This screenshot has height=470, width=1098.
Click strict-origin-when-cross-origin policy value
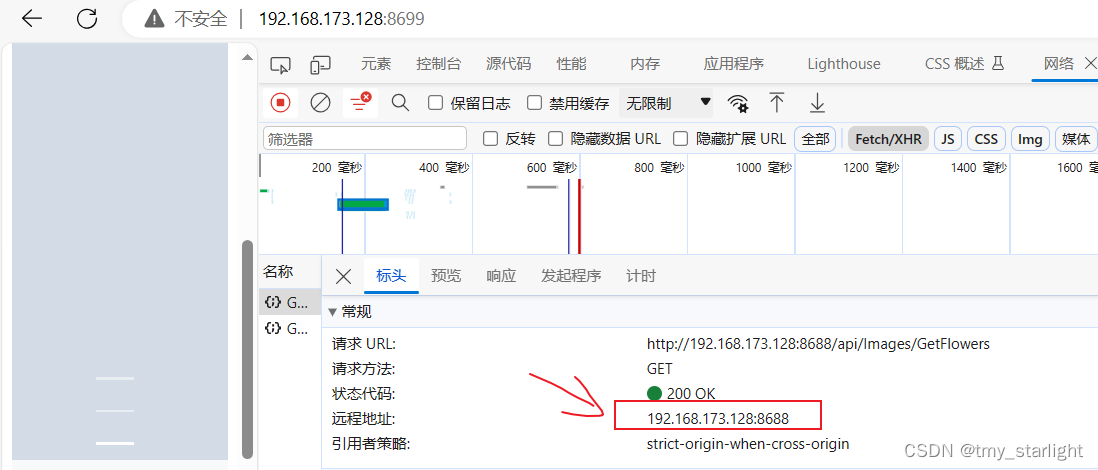pos(748,443)
